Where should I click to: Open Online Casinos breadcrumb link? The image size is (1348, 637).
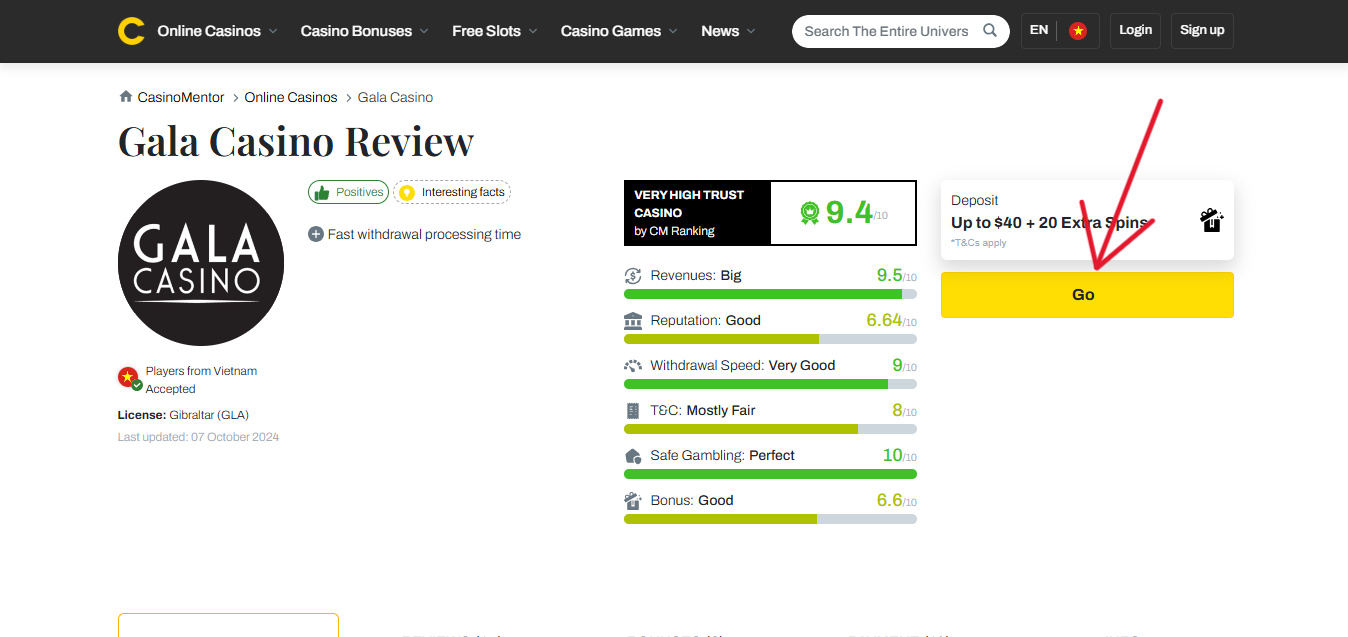point(291,97)
